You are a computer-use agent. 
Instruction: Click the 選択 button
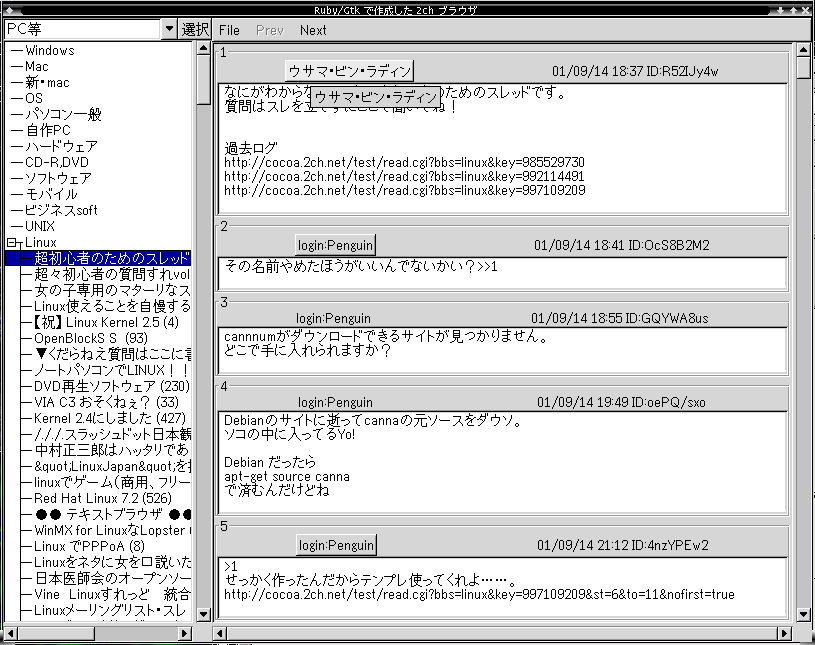click(x=195, y=30)
